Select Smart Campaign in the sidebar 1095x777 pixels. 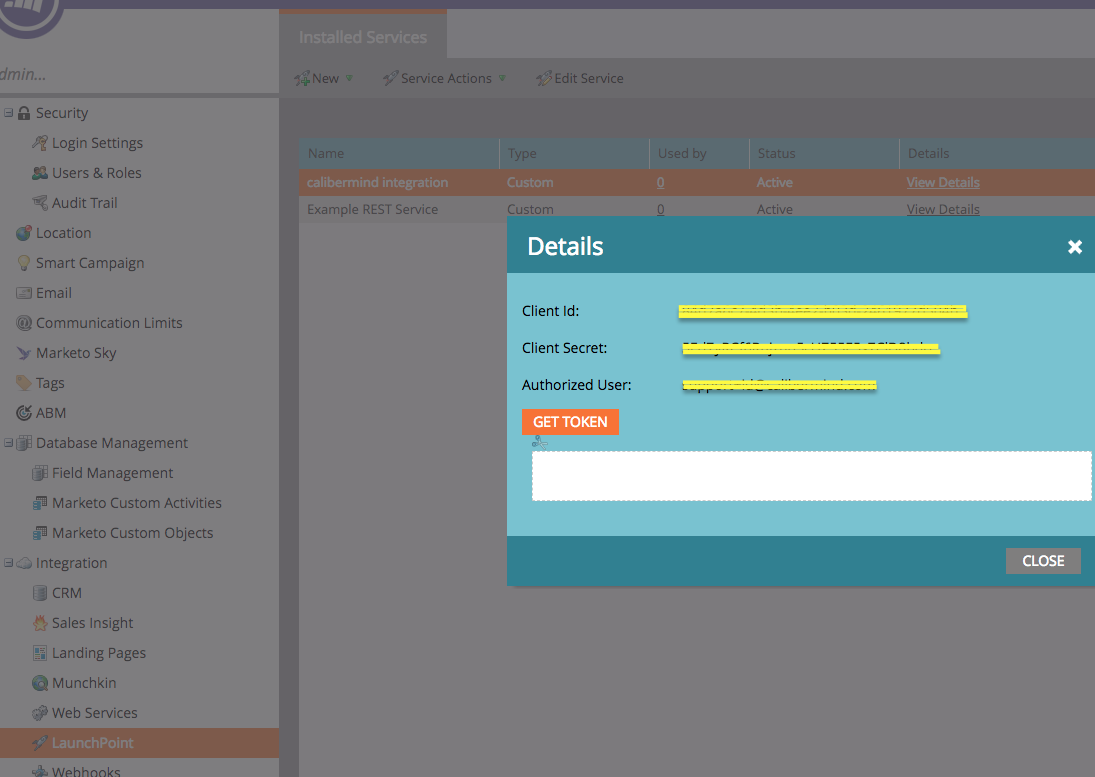pyautogui.click(x=90, y=263)
